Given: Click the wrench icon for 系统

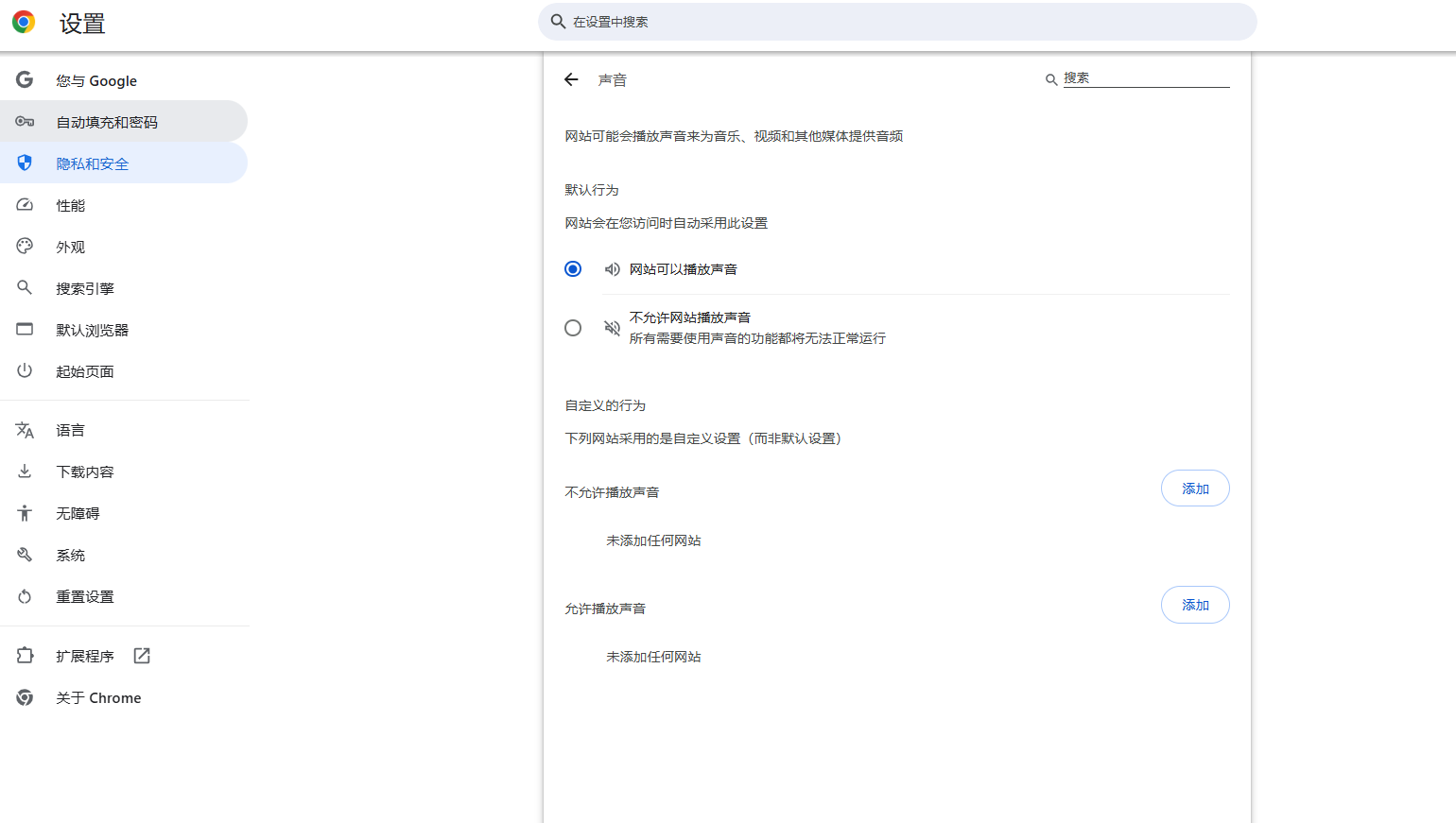Looking at the screenshot, I should click(25, 555).
